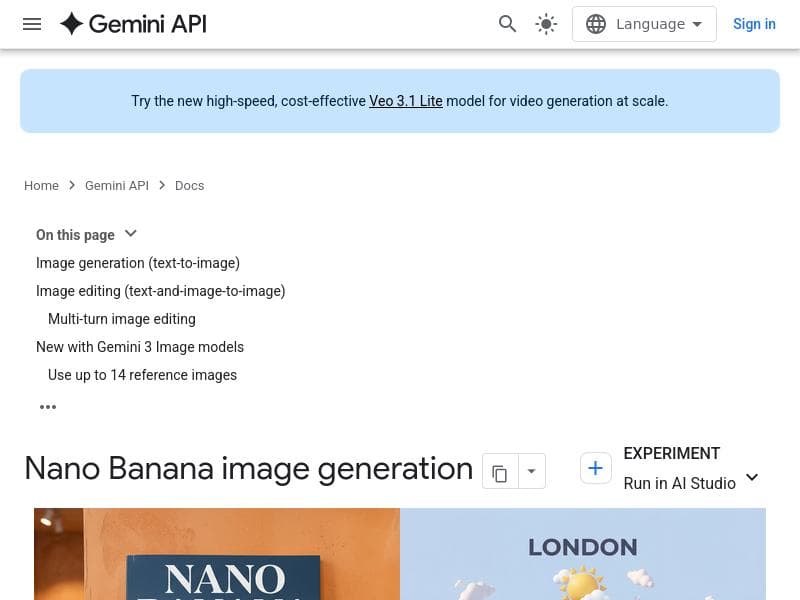
Task: Expand the Run in AI Studio chevron
Action: [x=752, y=478]
